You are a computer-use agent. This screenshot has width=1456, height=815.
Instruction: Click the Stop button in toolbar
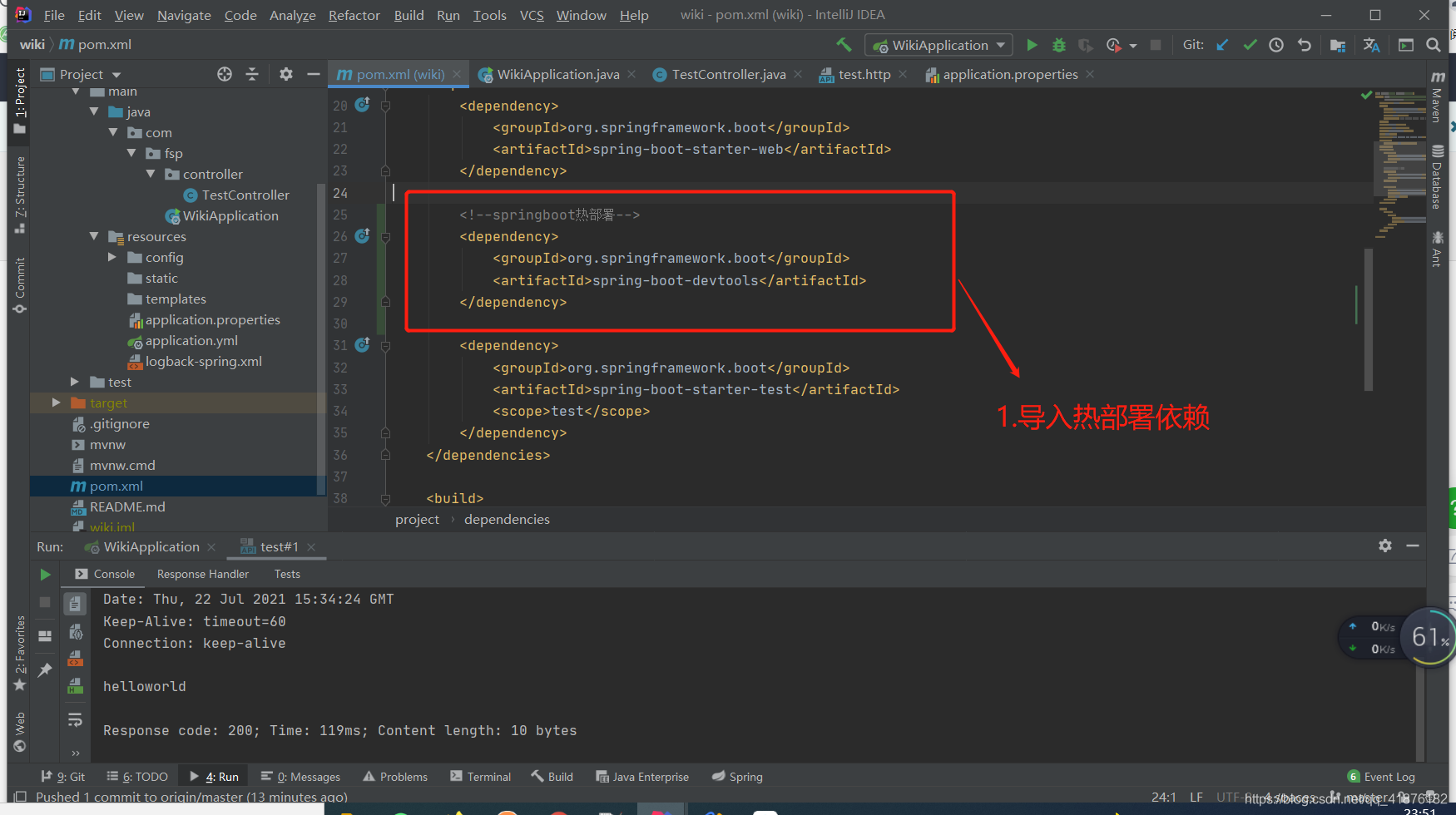(x=1155, y=45)
